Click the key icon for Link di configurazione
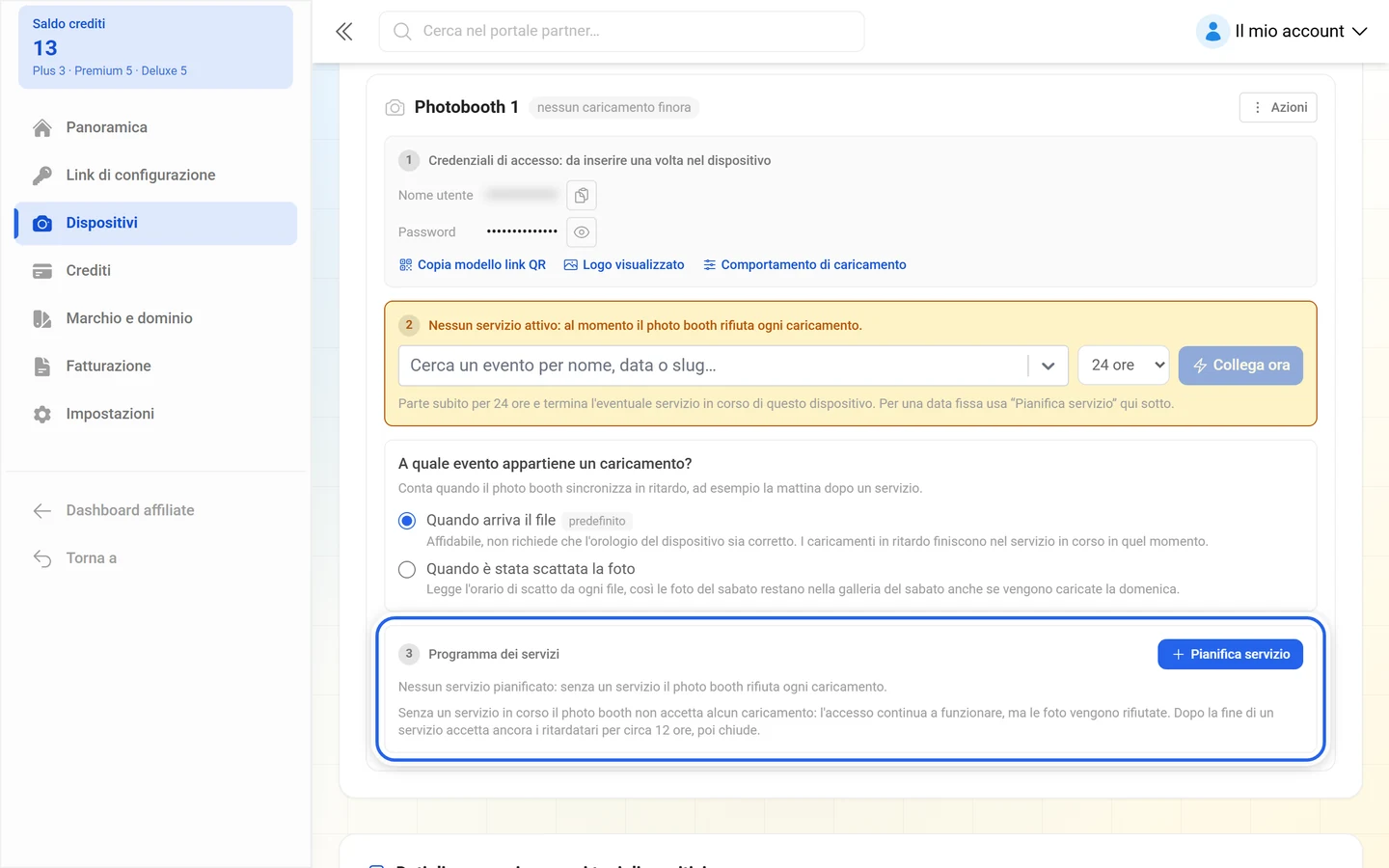This screenshot has width=1389, height=868. click(42, 176)
